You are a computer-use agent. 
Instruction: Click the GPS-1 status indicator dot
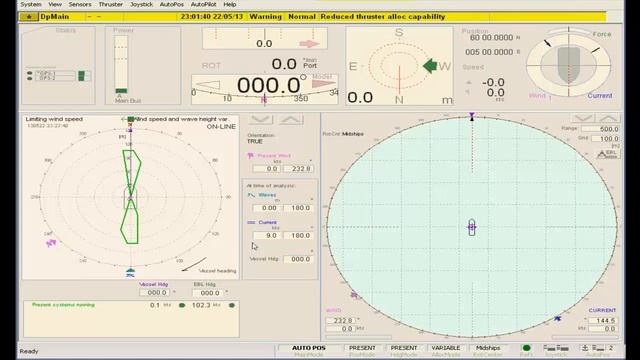coord(29,73)
